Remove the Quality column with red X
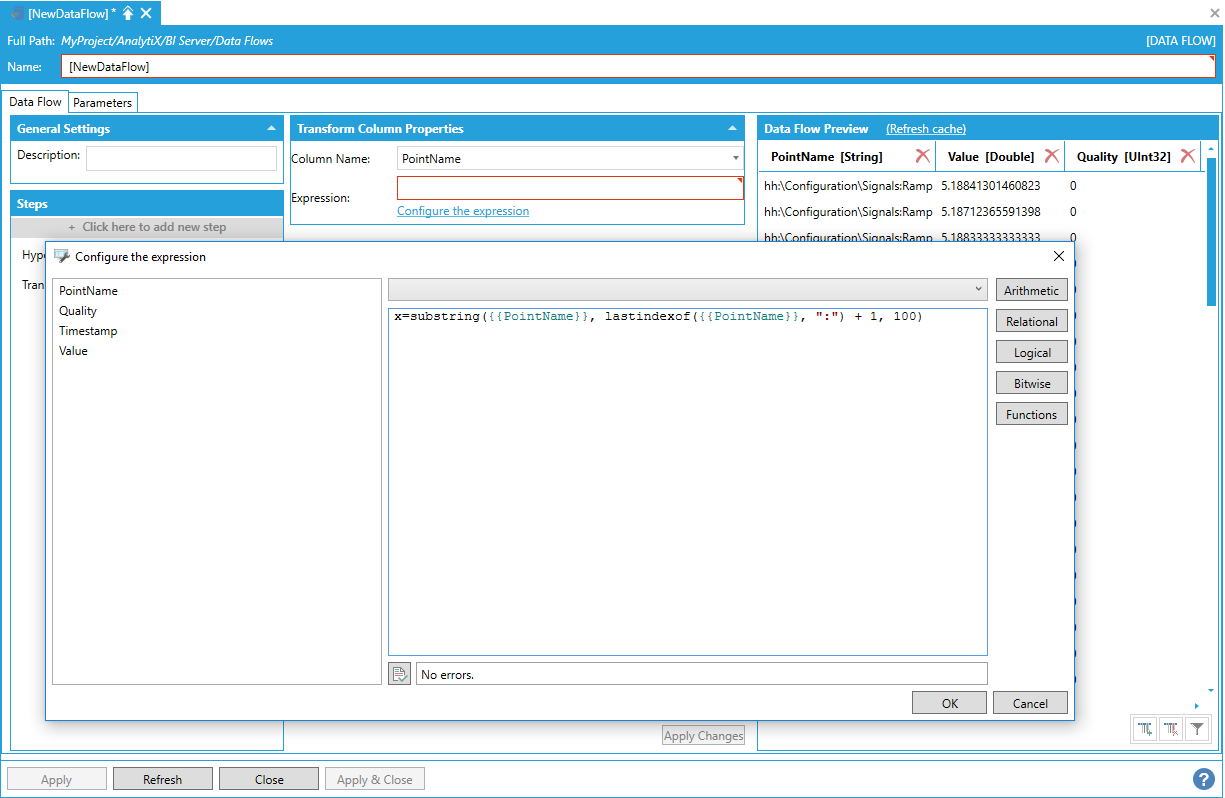 1187,156
